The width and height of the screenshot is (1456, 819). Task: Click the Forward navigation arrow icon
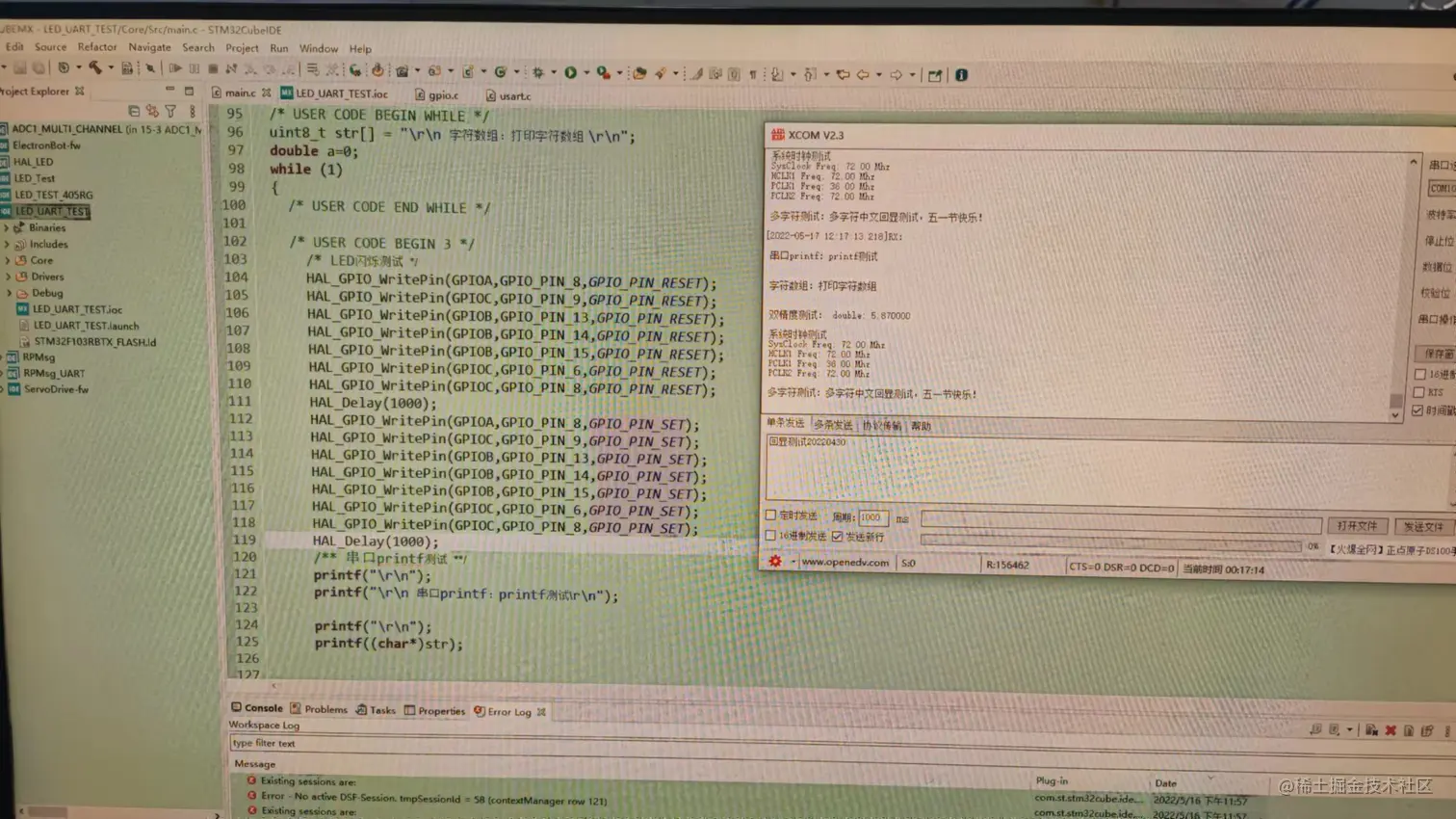click(x=896, y=74)
